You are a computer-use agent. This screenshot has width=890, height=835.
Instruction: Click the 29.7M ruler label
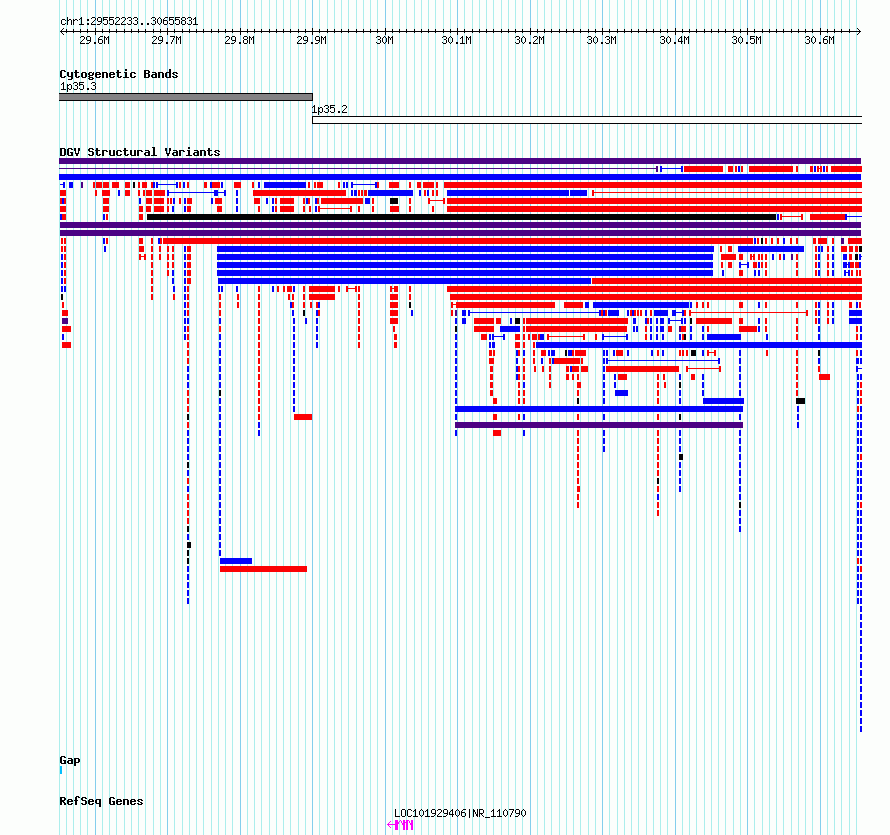click(x=167, y=40)
